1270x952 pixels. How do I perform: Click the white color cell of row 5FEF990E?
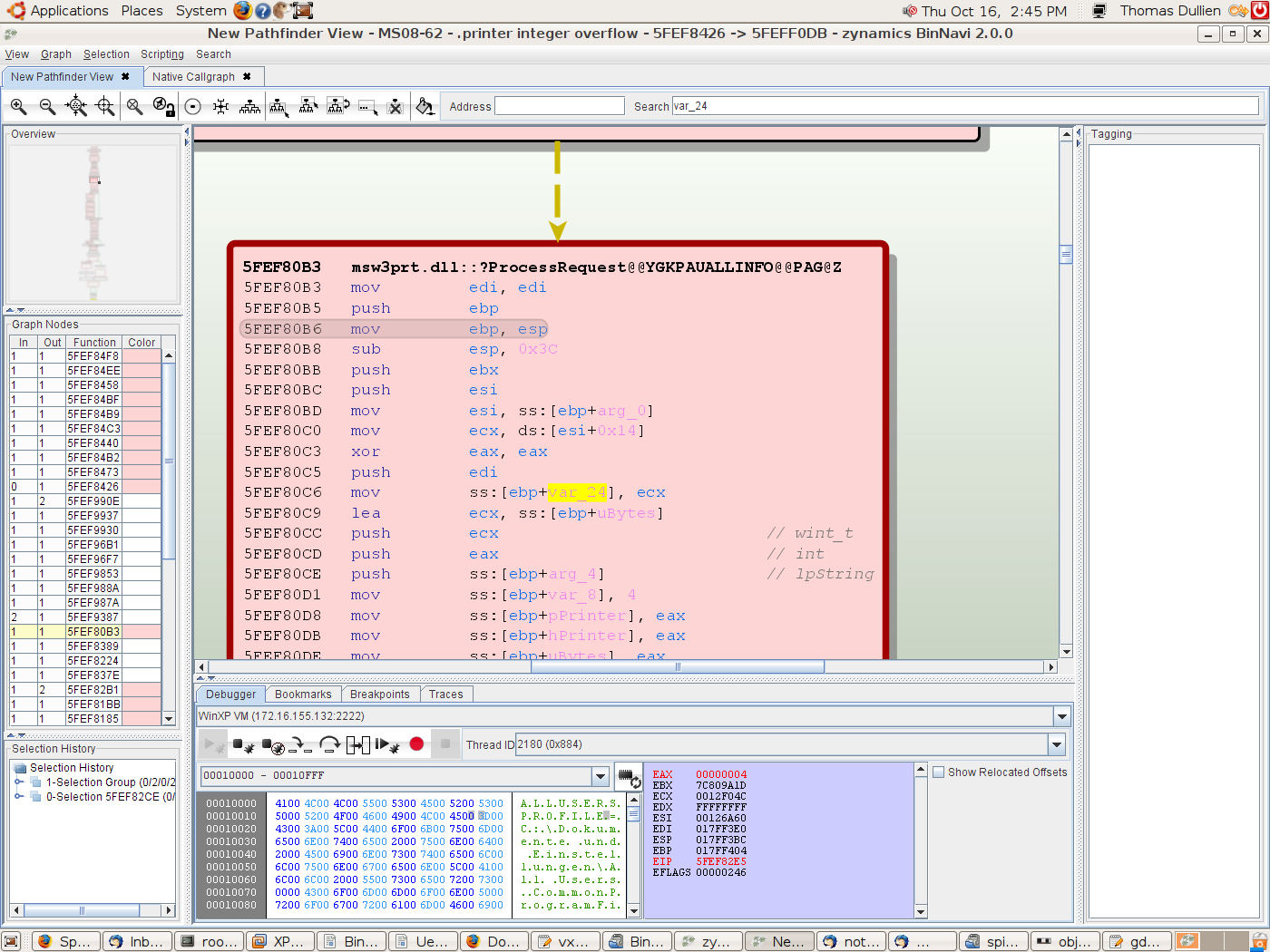(142, 501)
